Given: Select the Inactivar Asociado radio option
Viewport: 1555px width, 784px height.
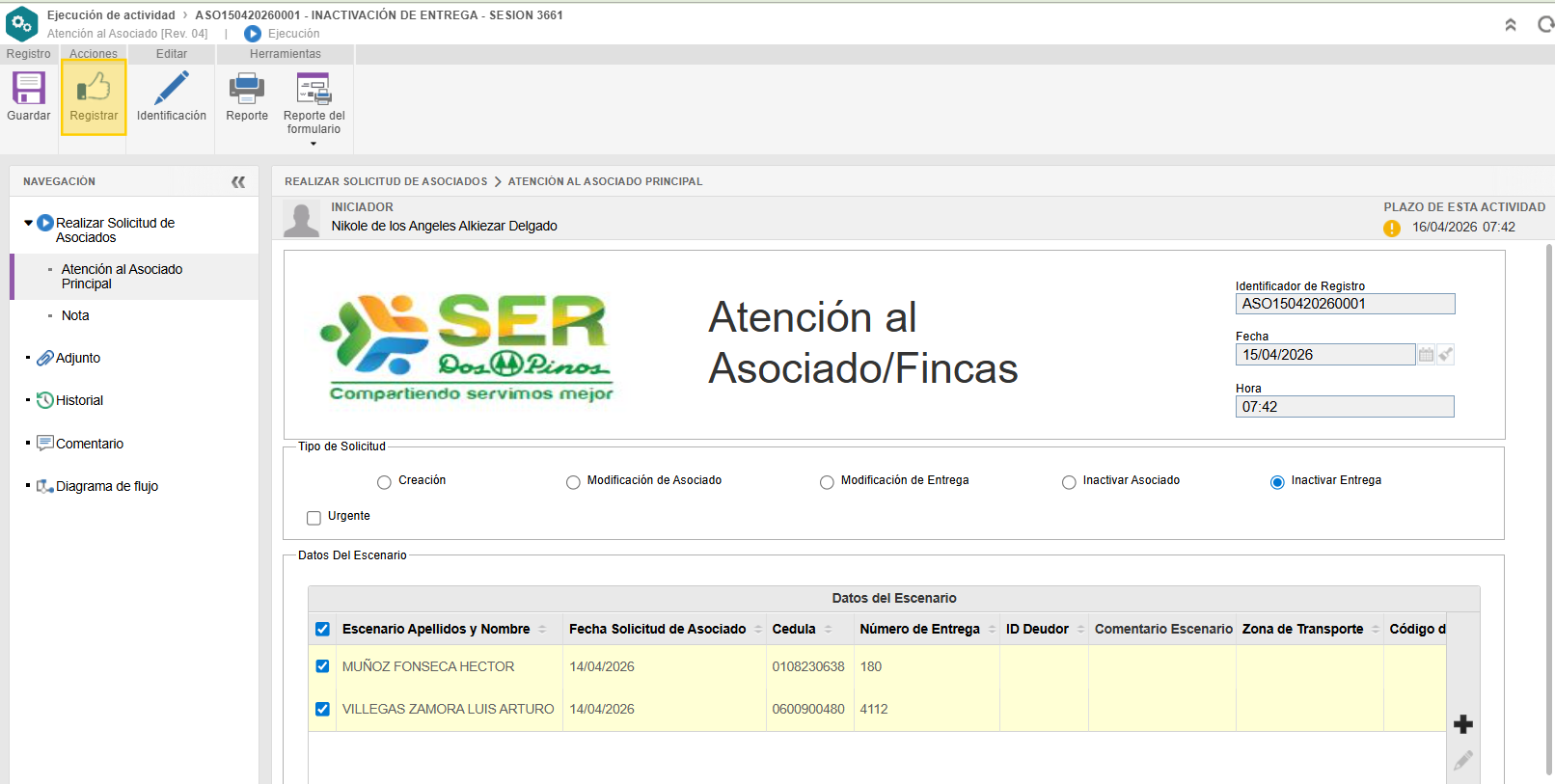Looking at the screenshot, I should tap(1069, 482).
